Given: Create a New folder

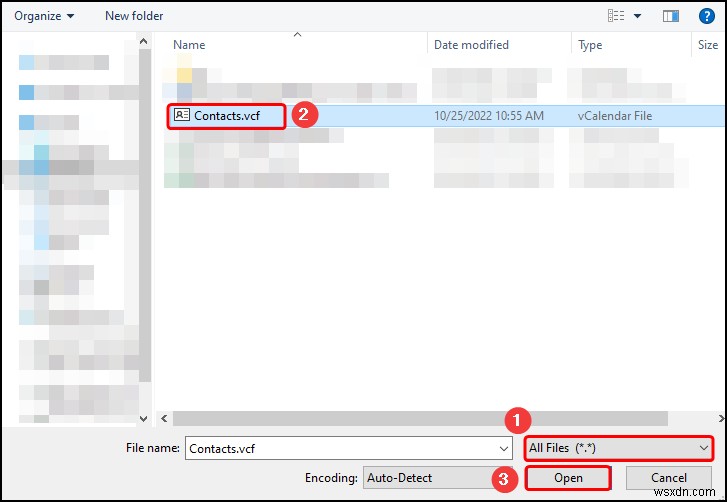Looking at the screenshot, I should click(134, 16).
